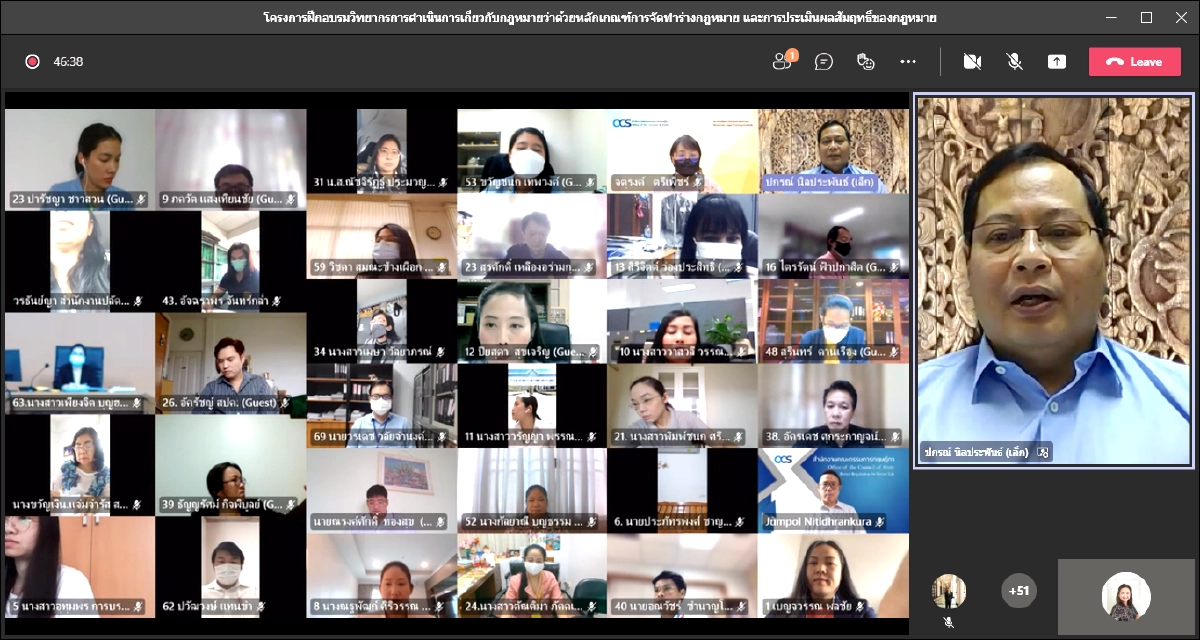Maximize the meeting window
Screen dimensions: 1200x640
pyautogui.click(x=1146, y=18)
